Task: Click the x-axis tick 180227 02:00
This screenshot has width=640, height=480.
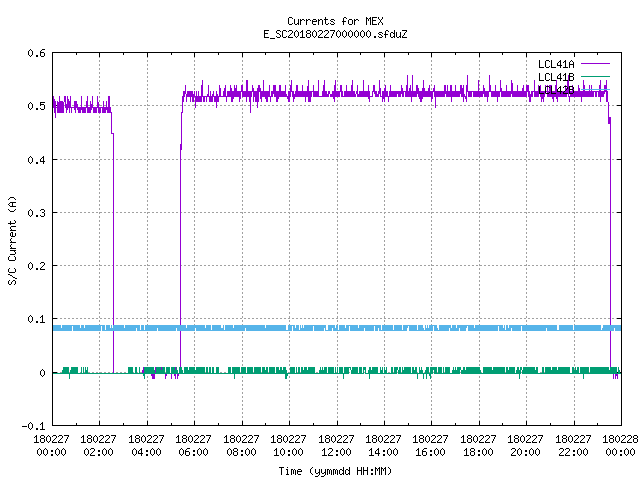Action: pos(98,445)
